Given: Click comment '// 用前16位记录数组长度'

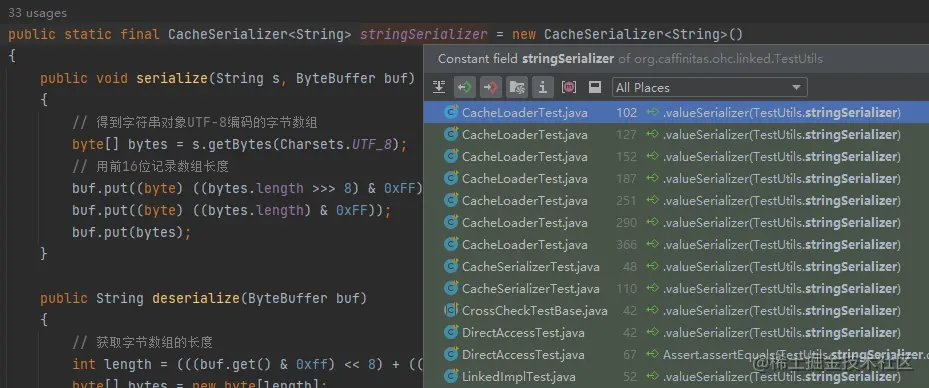Looking at the screenshot, I should click(x=150, y=166).
